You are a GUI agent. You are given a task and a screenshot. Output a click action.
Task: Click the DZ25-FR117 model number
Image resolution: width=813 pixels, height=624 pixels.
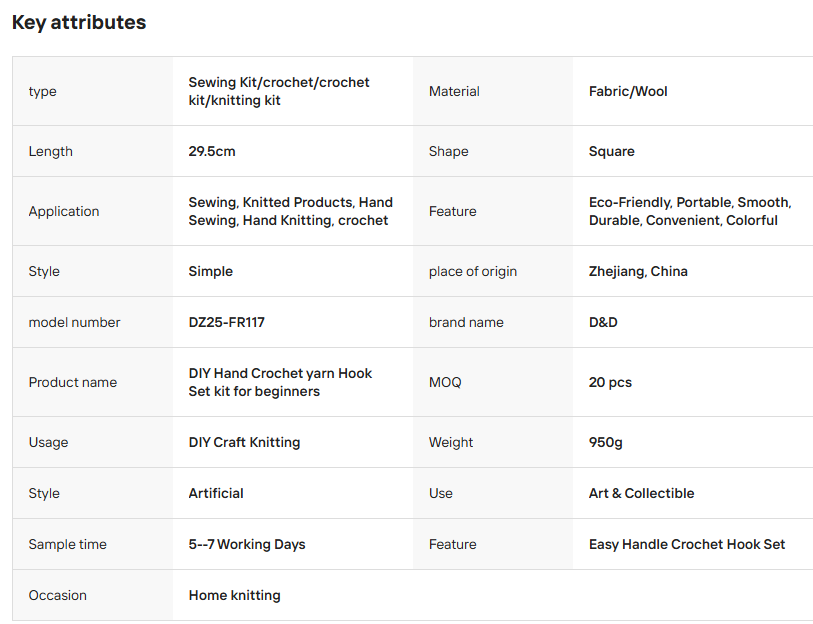click(227, 322)
